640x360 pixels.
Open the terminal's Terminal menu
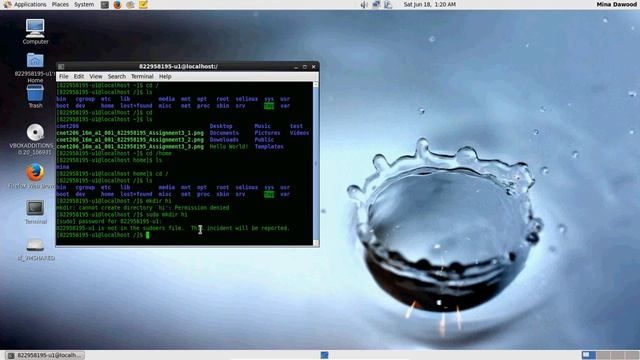[x=142, y=76]
